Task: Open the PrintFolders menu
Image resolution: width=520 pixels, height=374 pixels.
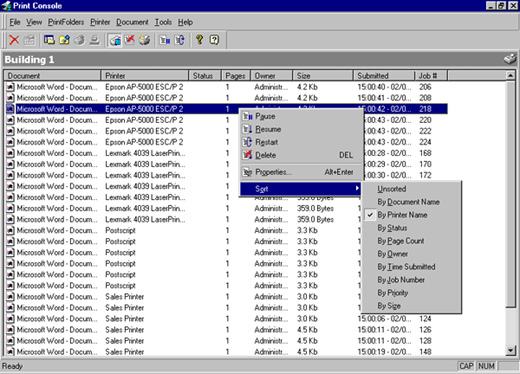Action: (x=66, y=22)
